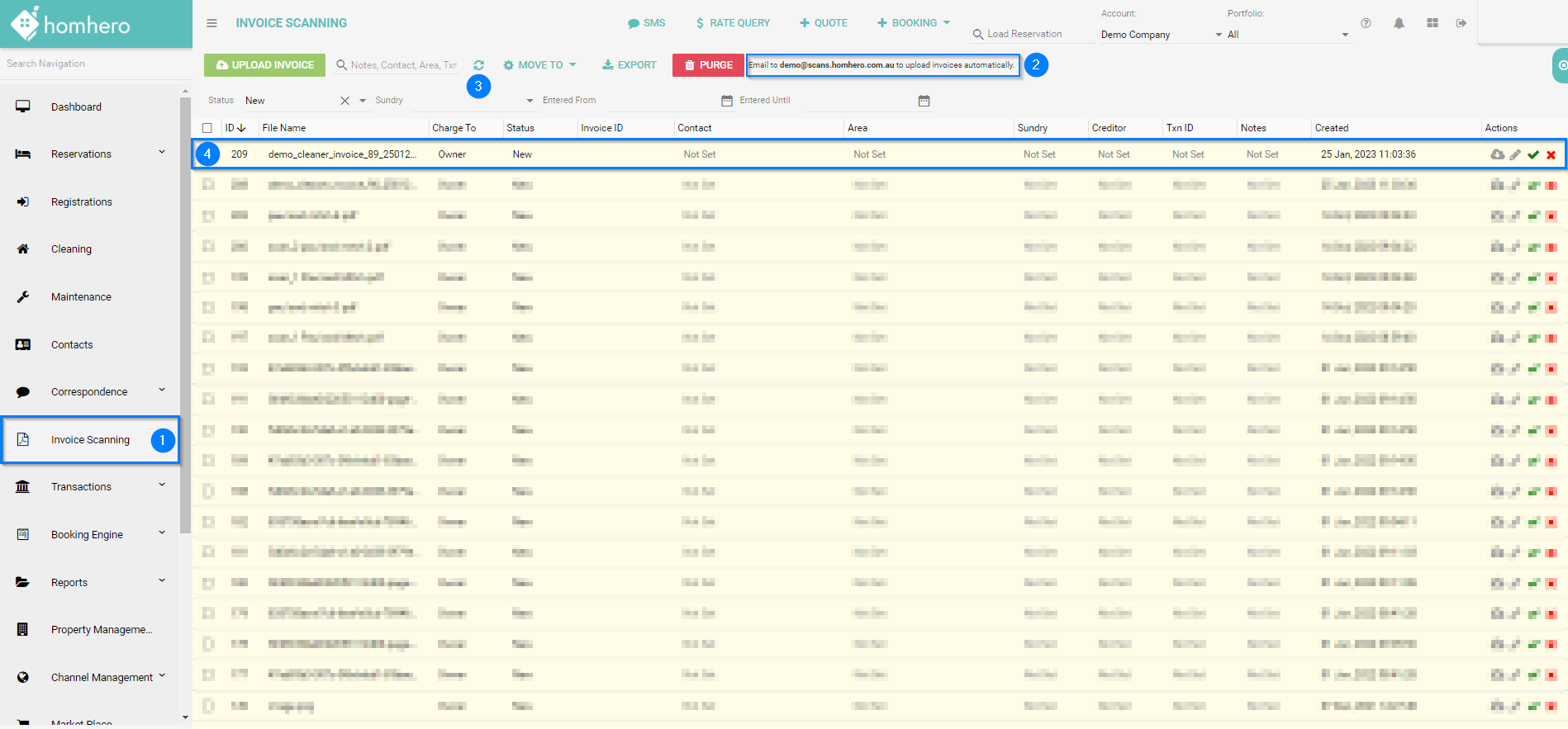This screenshot has width=1568, height=729.
Task: Open the Entered From calendar picker
Action: [x=726, y=101]
